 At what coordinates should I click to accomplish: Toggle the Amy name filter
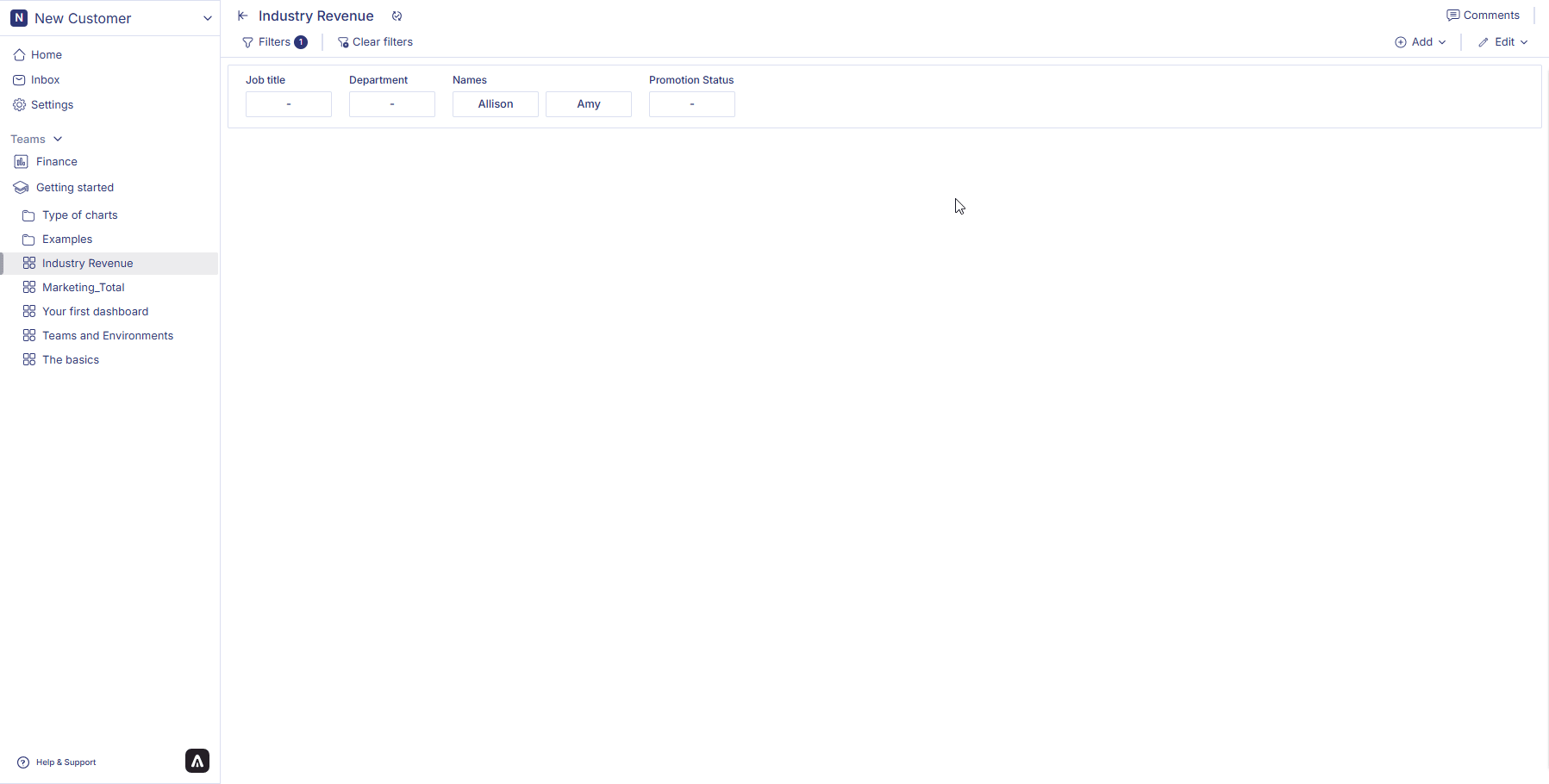click(x=589, y=104)
